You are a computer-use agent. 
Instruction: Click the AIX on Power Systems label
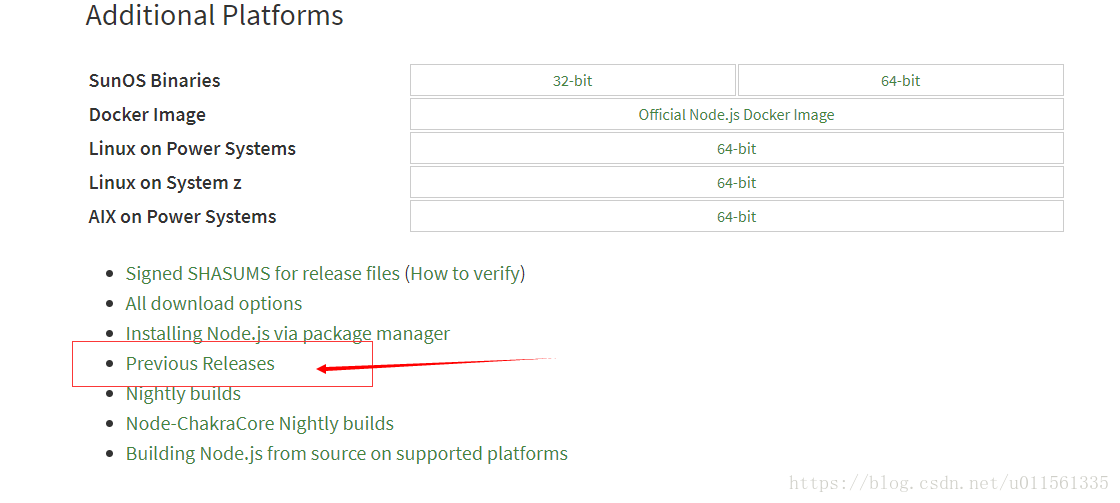point(182,216)
